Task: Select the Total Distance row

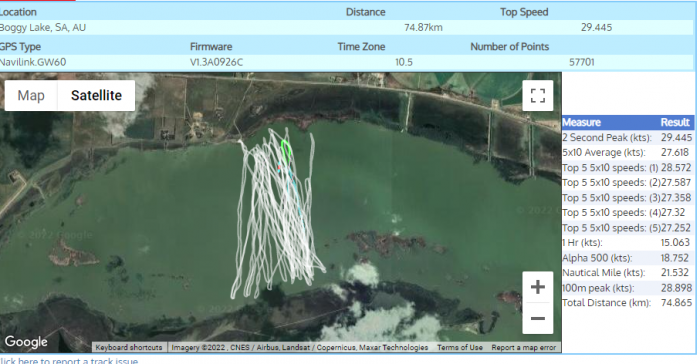Action: (x=628, y=303)
